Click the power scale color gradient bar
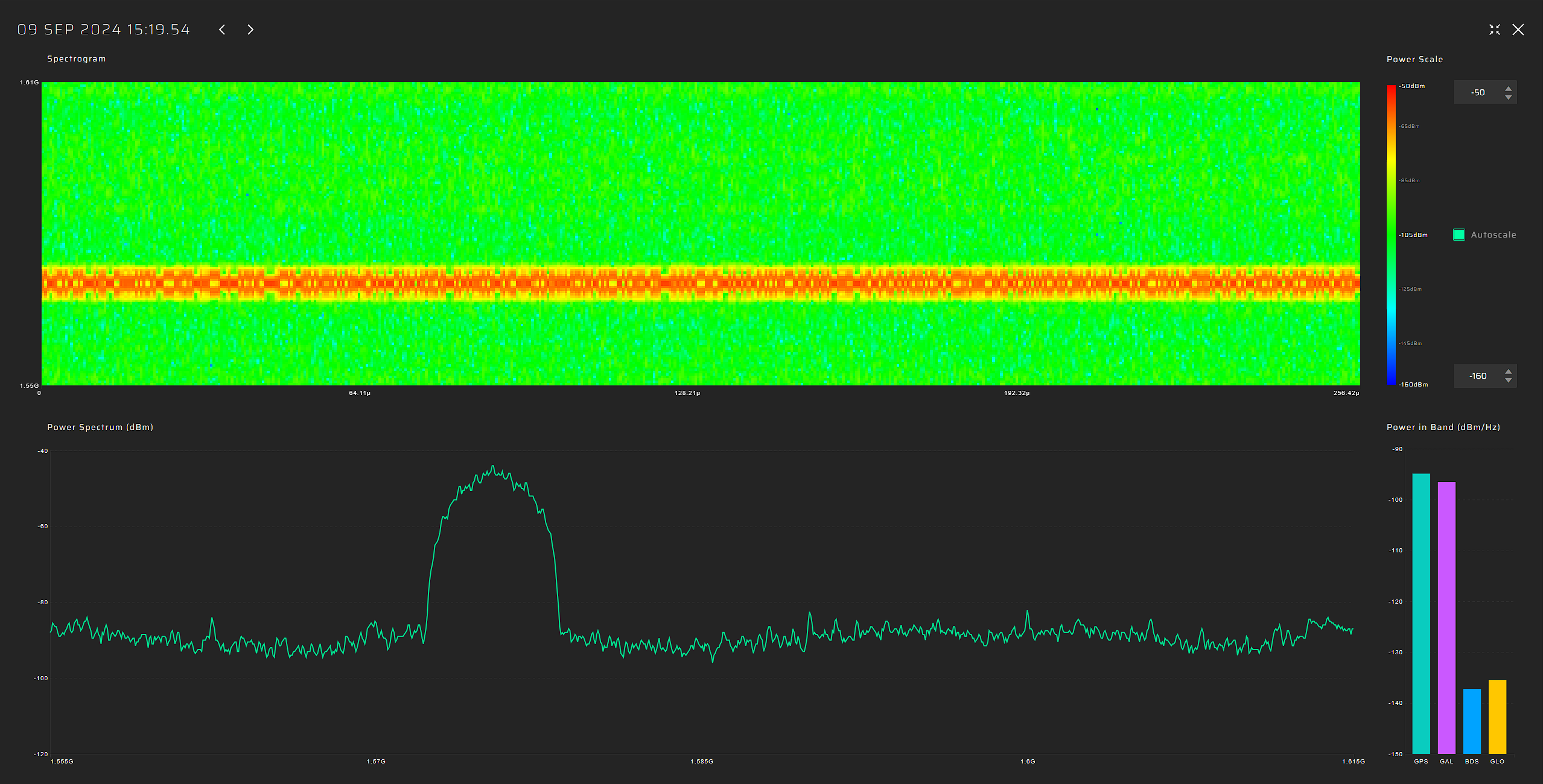The image size is (1543, 784). click(1392, 235)
